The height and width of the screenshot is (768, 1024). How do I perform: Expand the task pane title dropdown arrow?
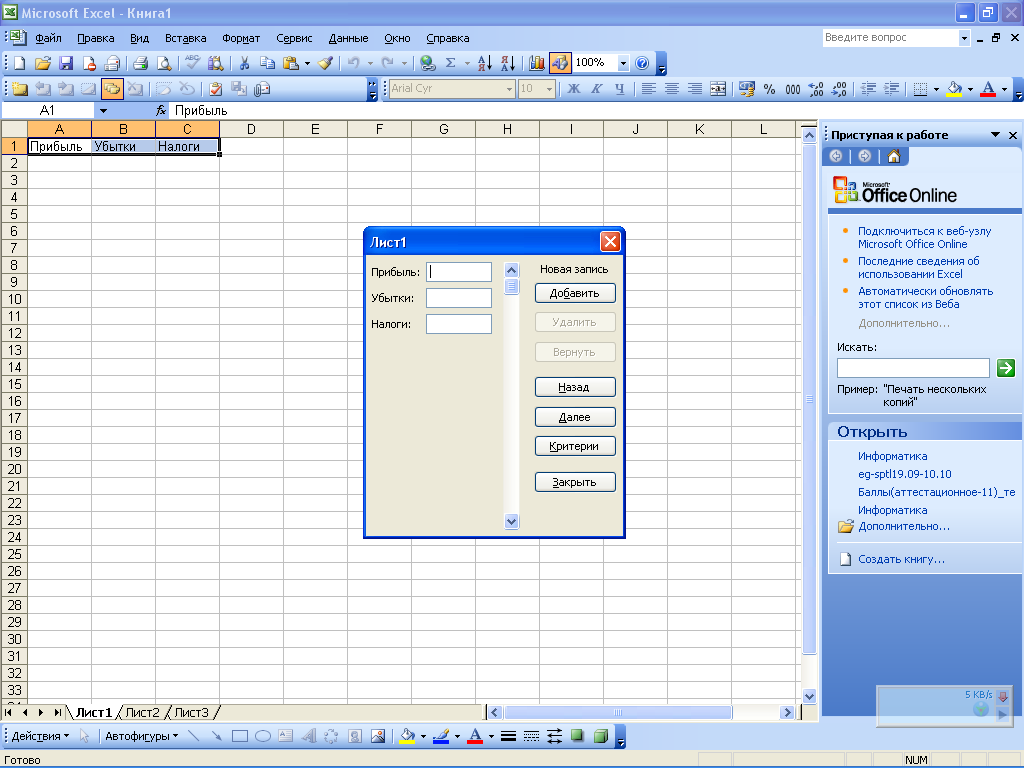point(995,135)
